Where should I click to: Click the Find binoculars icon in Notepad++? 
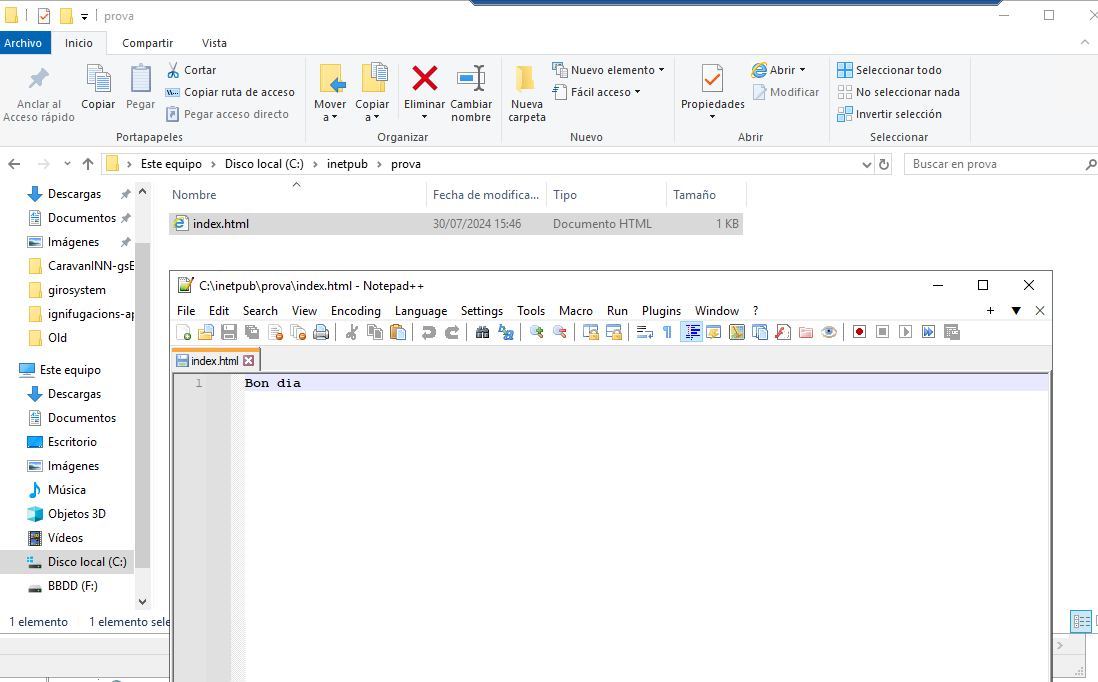coord(482,332)
